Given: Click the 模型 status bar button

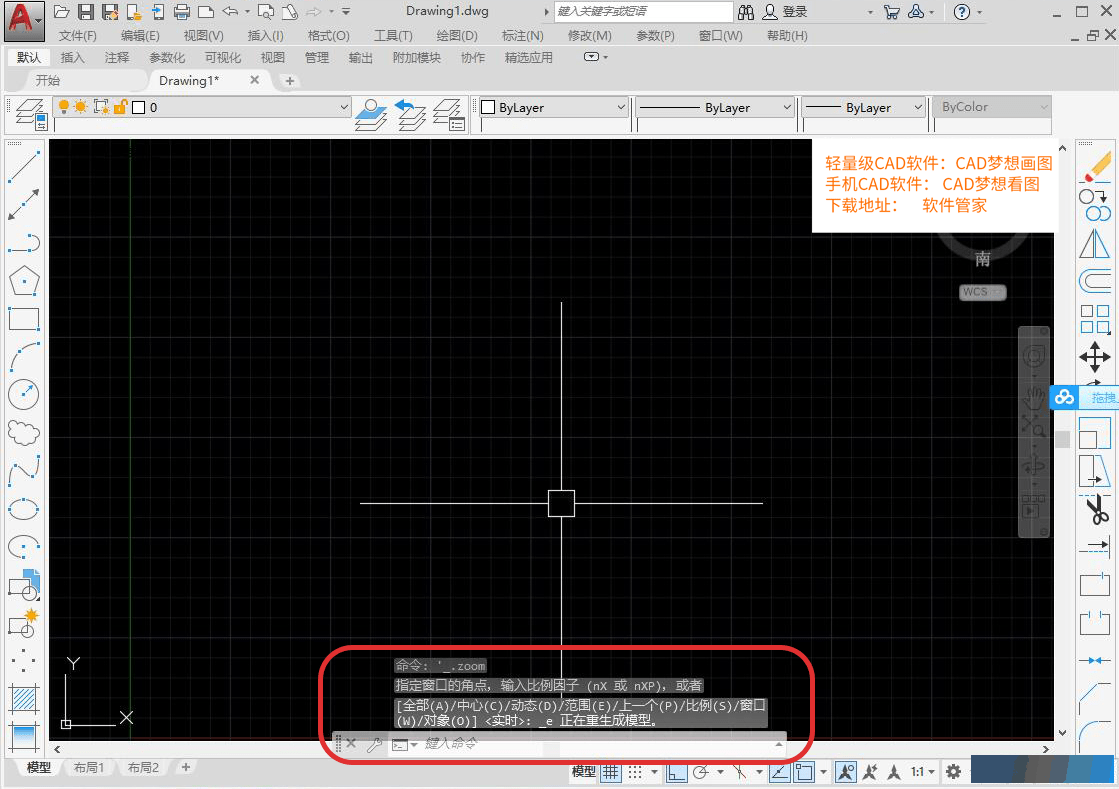Looking at the screenshot, I should tap(584, 772).
